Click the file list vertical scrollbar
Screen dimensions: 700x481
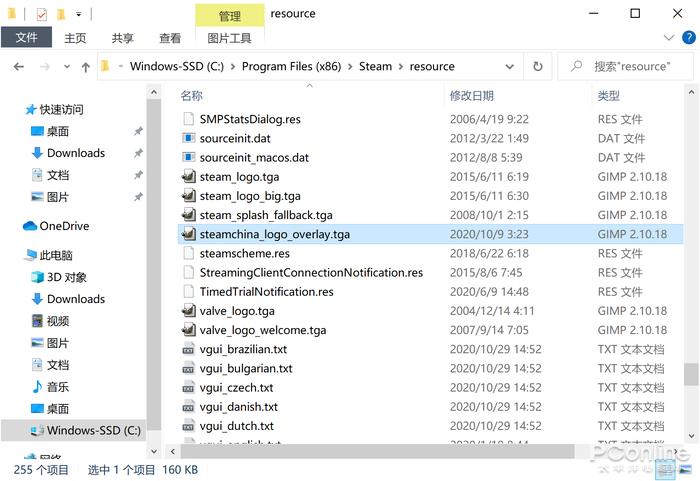click(x=691, y=373)
